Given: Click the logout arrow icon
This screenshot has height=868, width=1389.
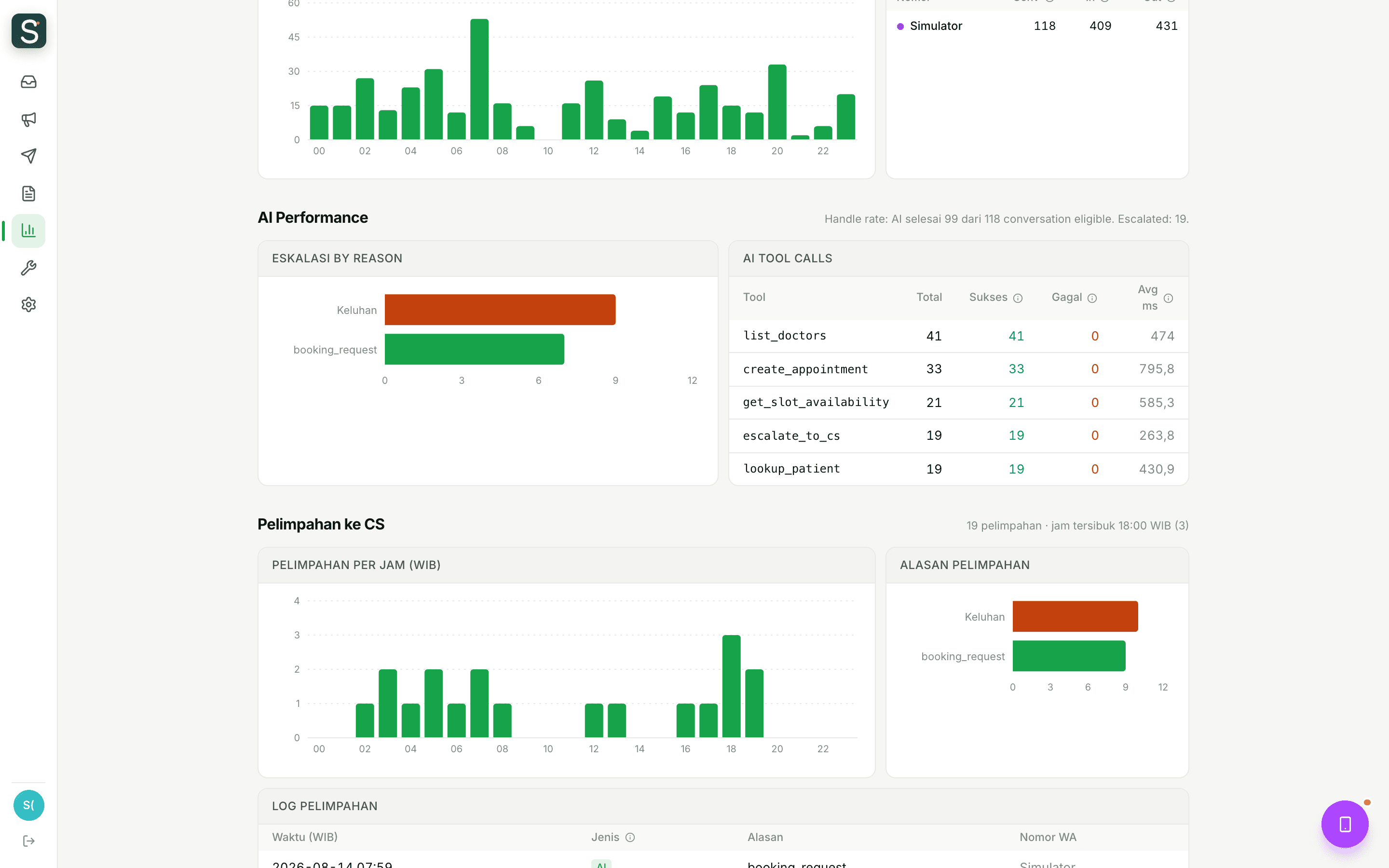Looking at the screenshot, I should click(x=29, y=841).
